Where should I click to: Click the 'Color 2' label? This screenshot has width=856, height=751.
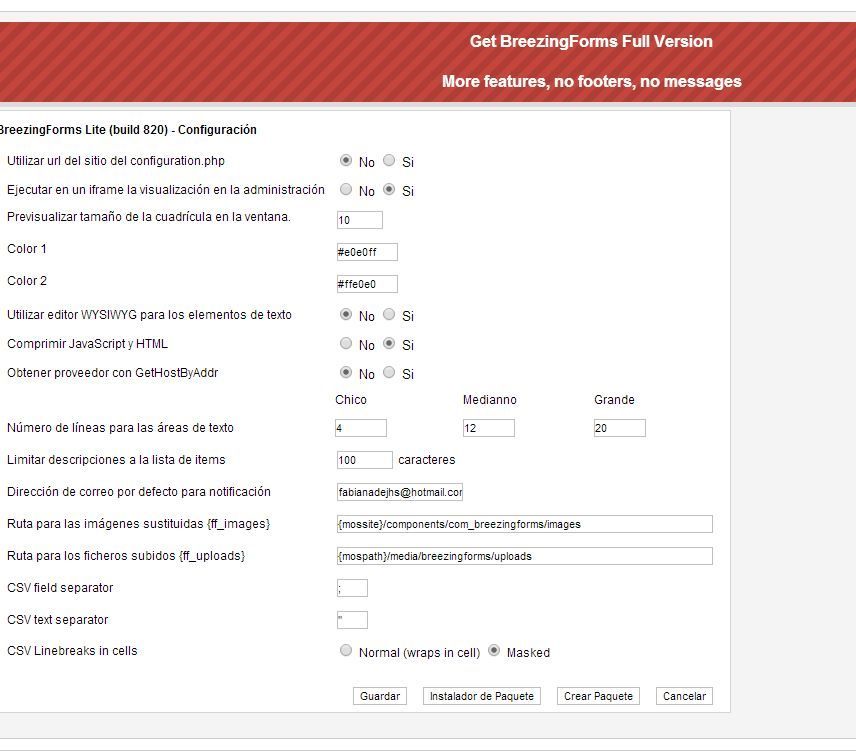pyautogui.click(x=27, y=281)
